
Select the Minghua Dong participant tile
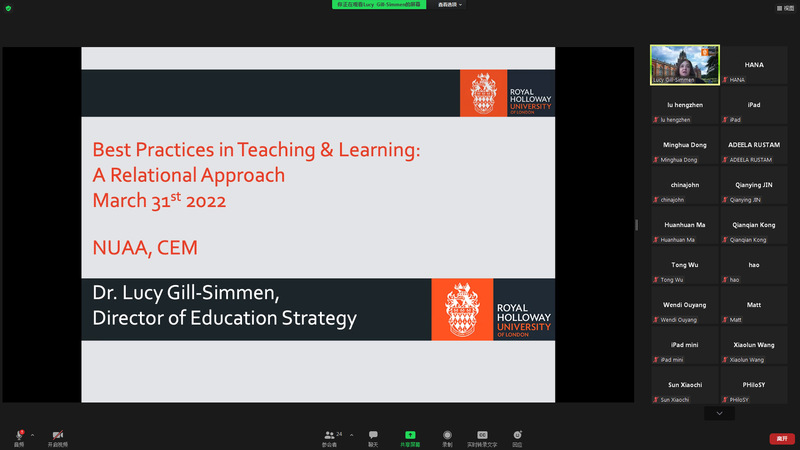[x=684, y=149]
